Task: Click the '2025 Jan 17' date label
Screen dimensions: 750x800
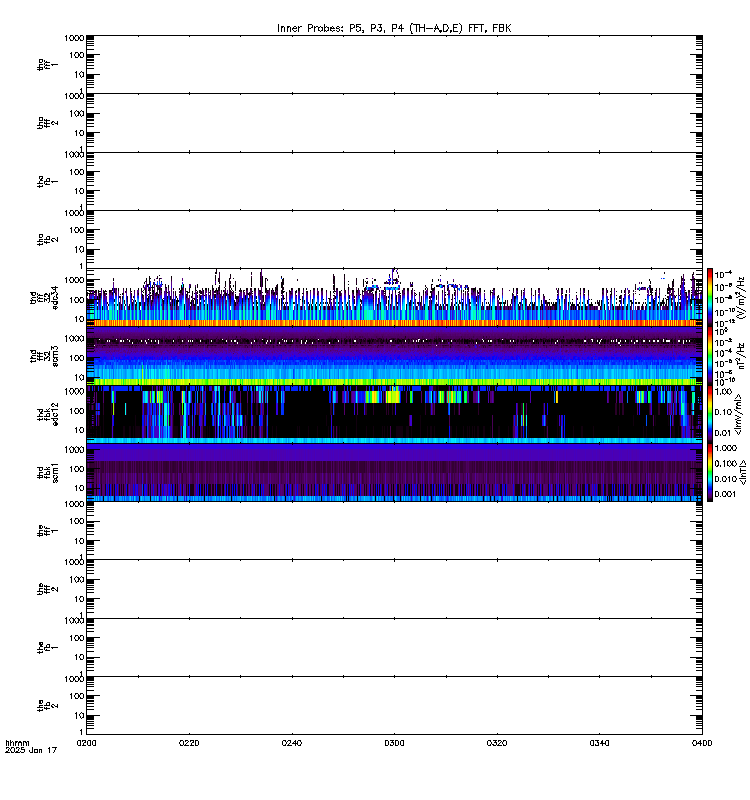Action: point(31,750)
